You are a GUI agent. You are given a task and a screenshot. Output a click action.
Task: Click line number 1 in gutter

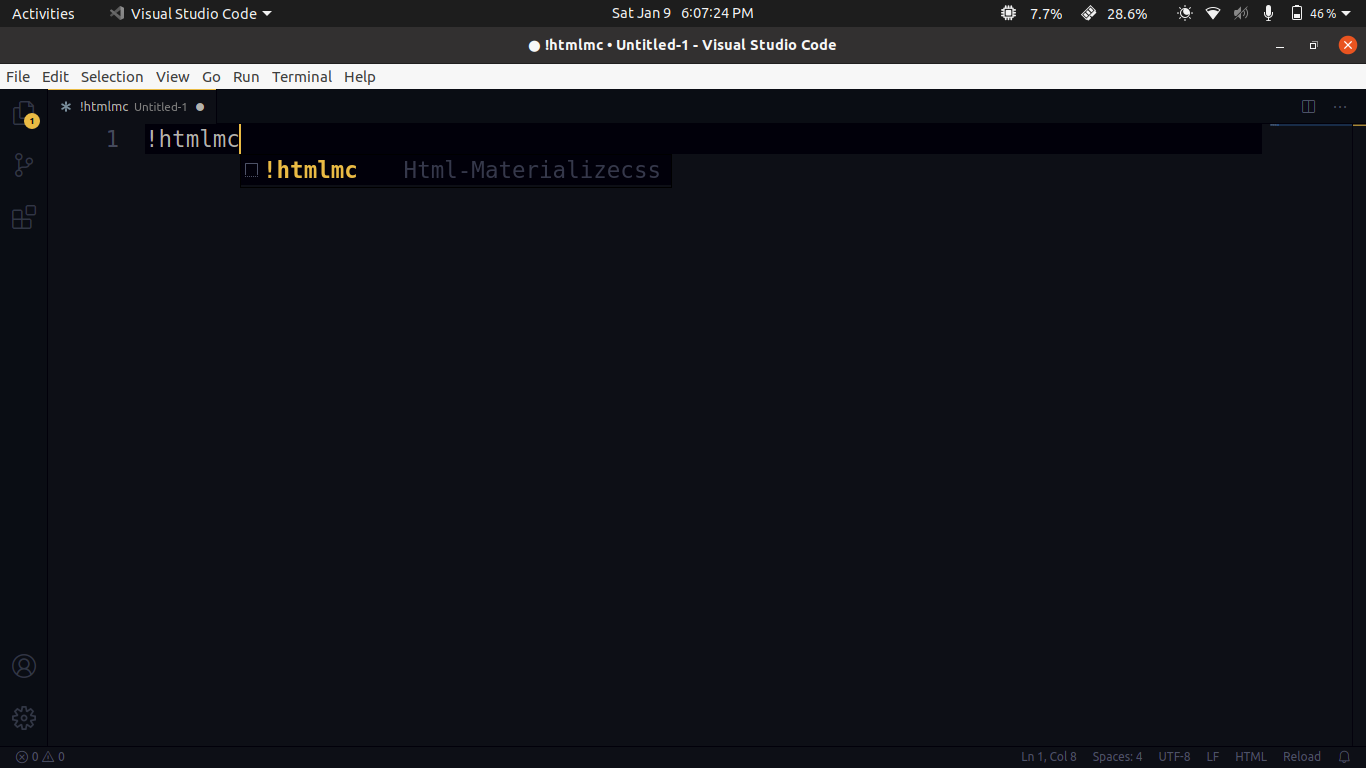click(113, 139)
